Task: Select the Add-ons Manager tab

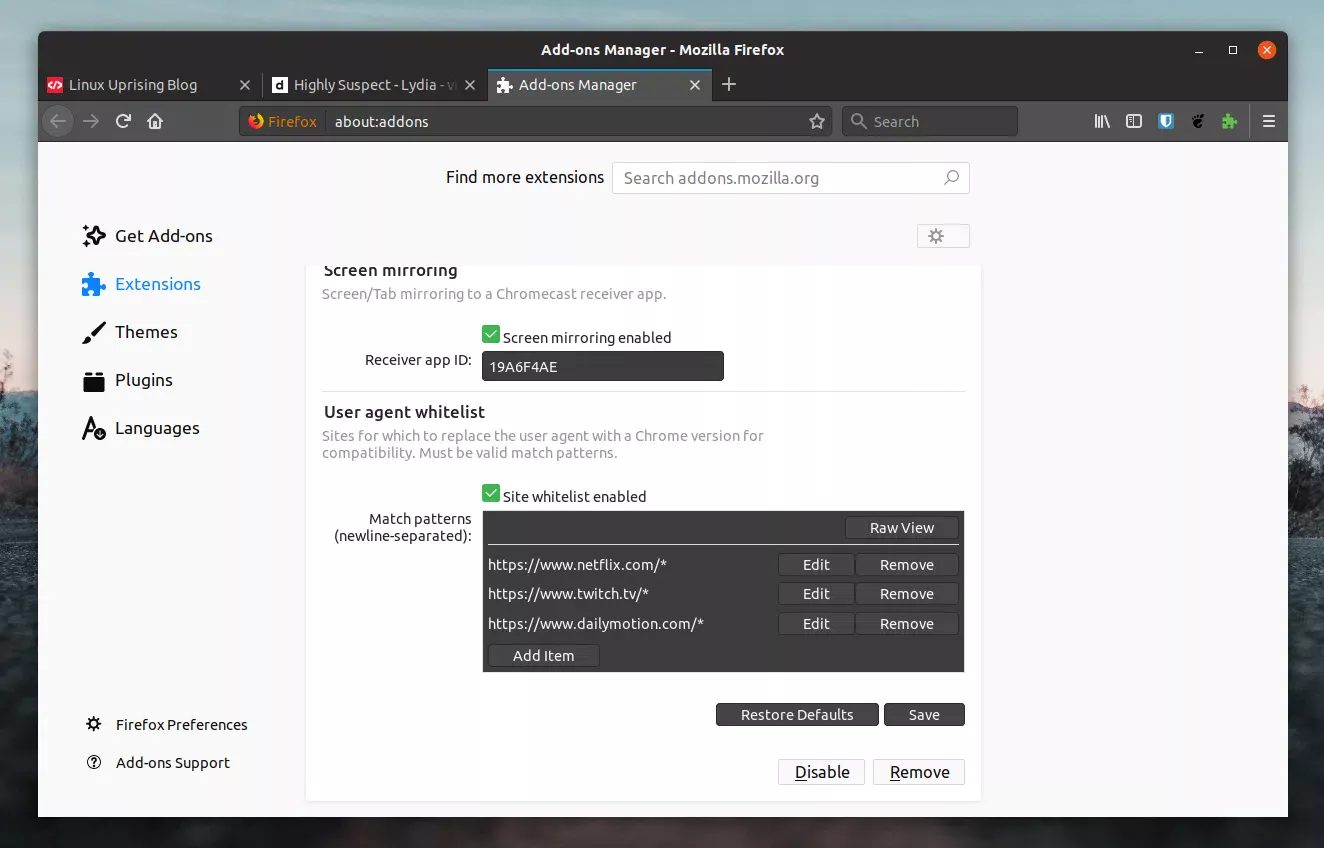Action: [x=580, y=85]
